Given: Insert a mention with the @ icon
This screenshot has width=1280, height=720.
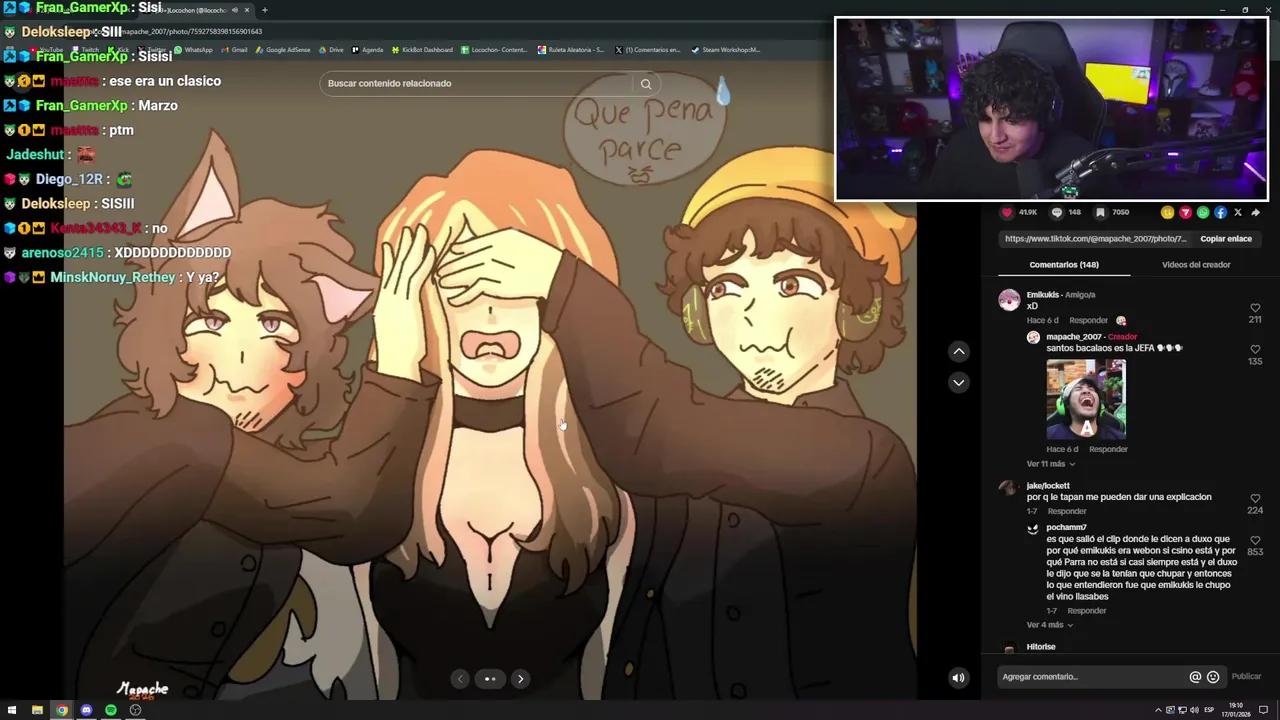Looking at the screenshot, I should 1195,677.
